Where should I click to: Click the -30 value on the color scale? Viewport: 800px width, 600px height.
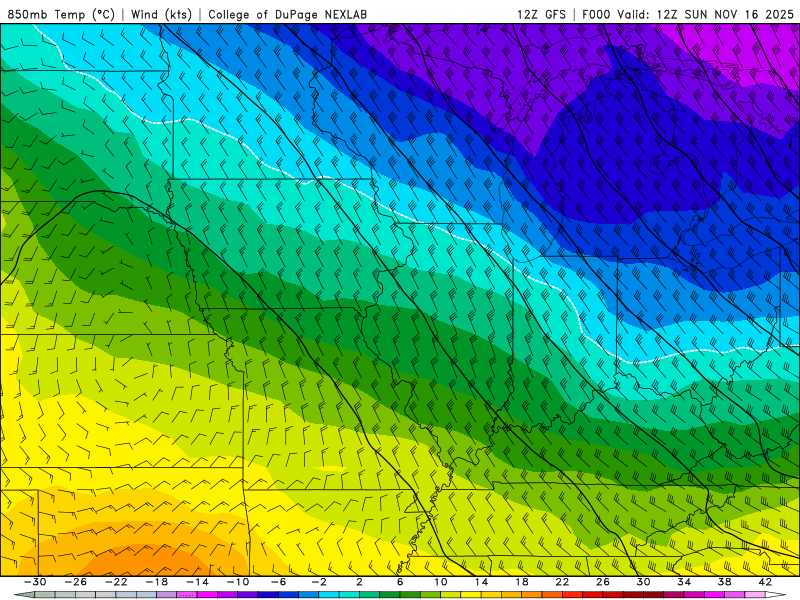[x=35, y=582]
